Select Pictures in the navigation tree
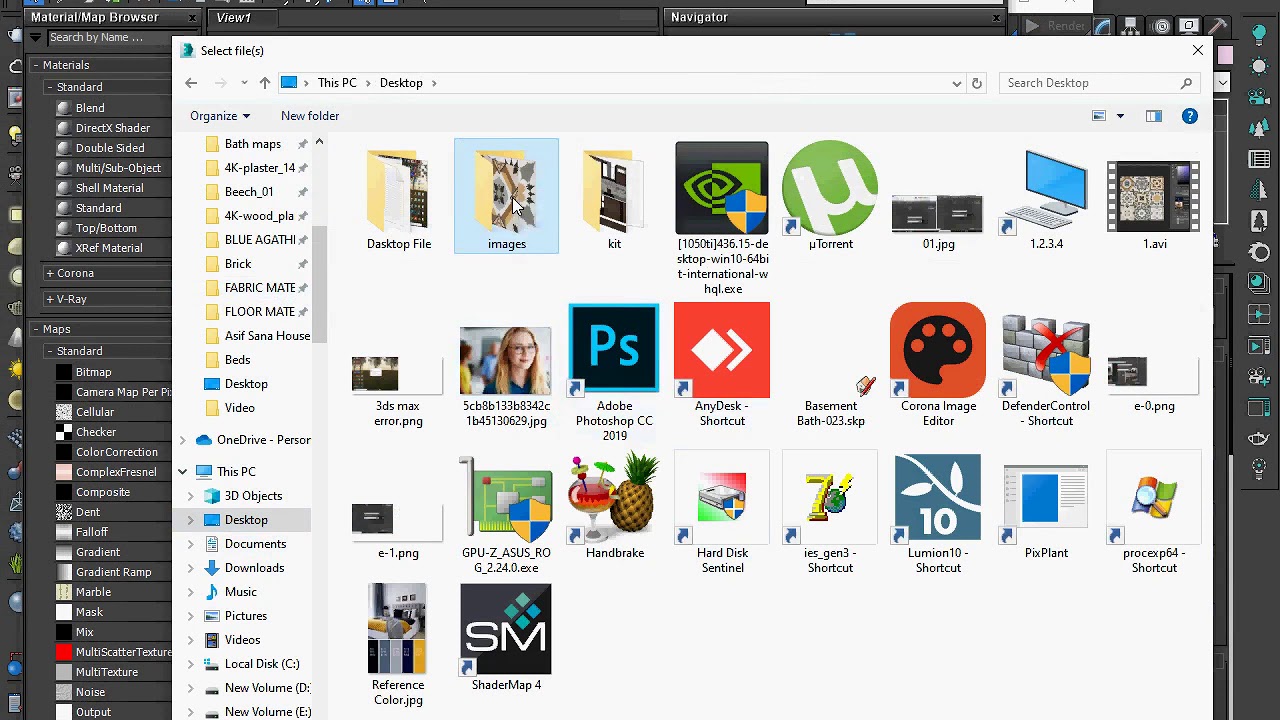The width and height of the screenshot is (1280, 720). tap(245, 616)
